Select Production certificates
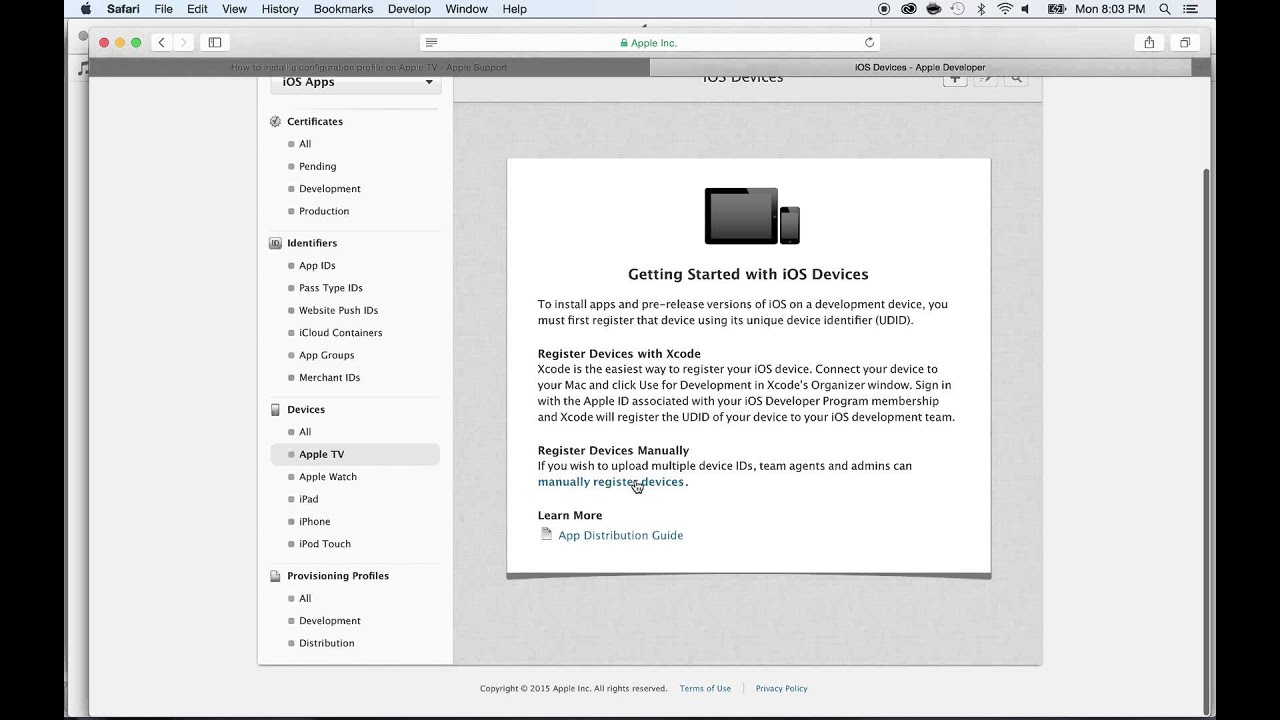Image resolution: width=1280 pixels, height=720 pixels. click(324, 211)
